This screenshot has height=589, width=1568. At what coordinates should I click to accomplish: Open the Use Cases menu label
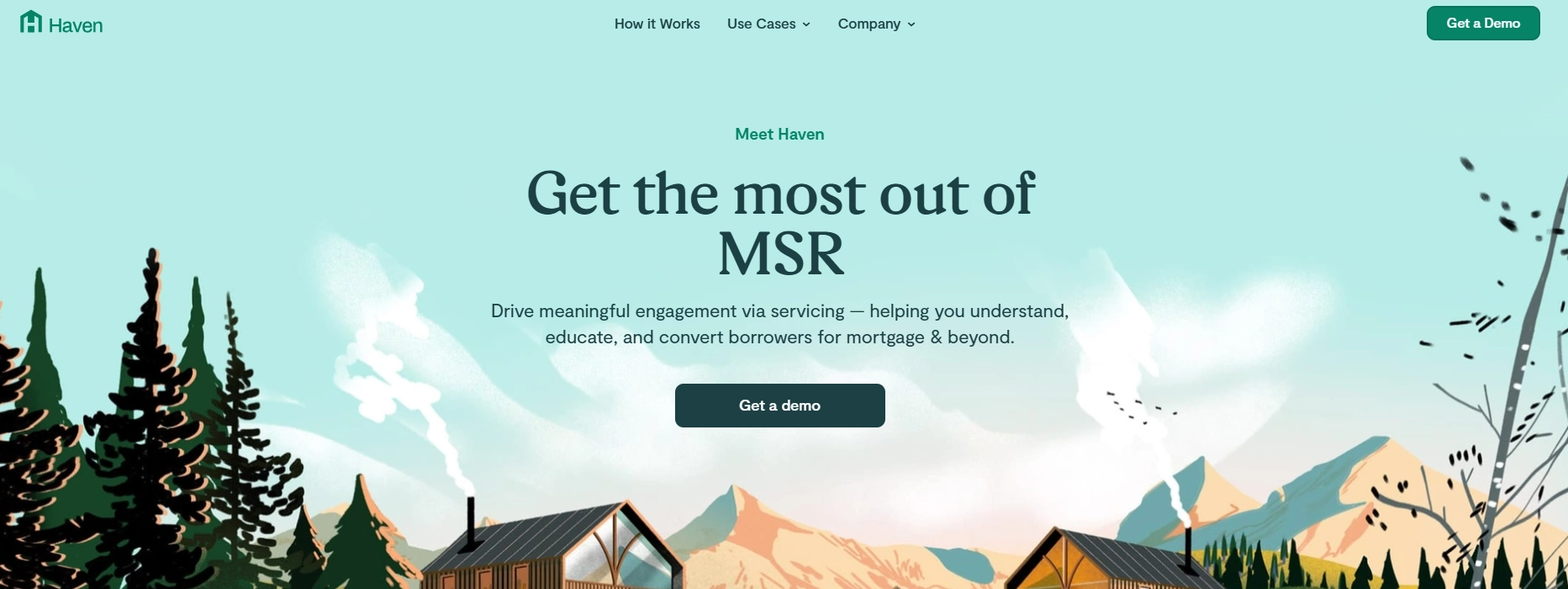pyautogui.click(x=761, y=24)
